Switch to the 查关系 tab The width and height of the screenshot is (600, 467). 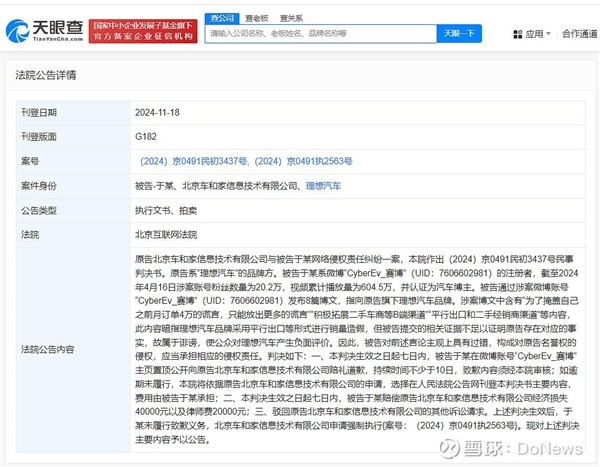pos(291,17)
